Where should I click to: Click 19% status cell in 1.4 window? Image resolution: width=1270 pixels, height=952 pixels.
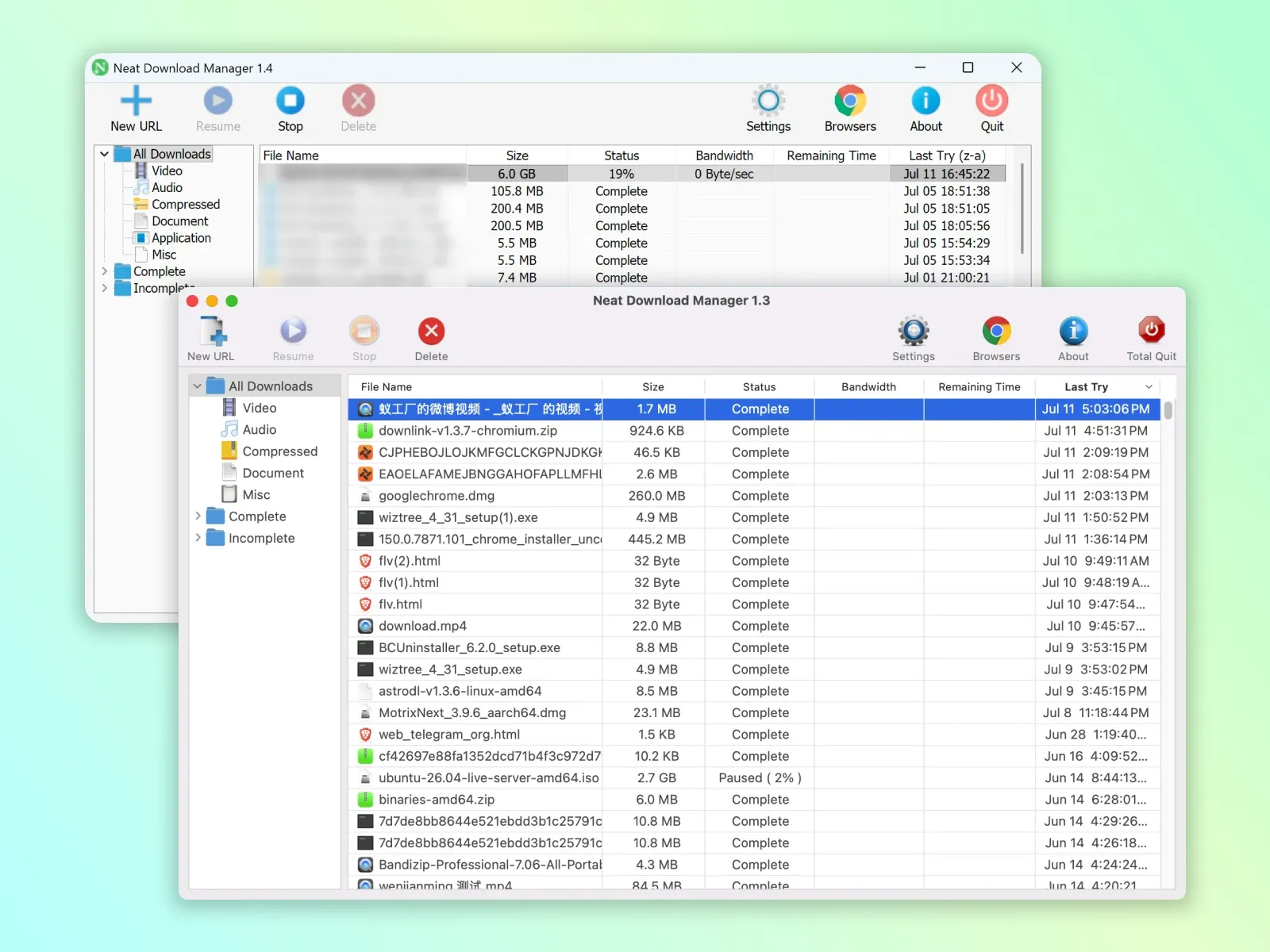(622, 174)
